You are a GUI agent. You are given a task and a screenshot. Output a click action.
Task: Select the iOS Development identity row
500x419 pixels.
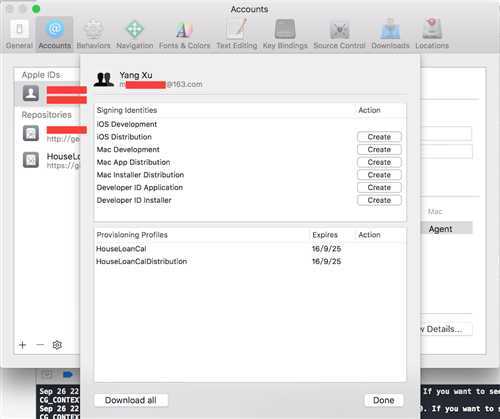[x=250, y=124]
